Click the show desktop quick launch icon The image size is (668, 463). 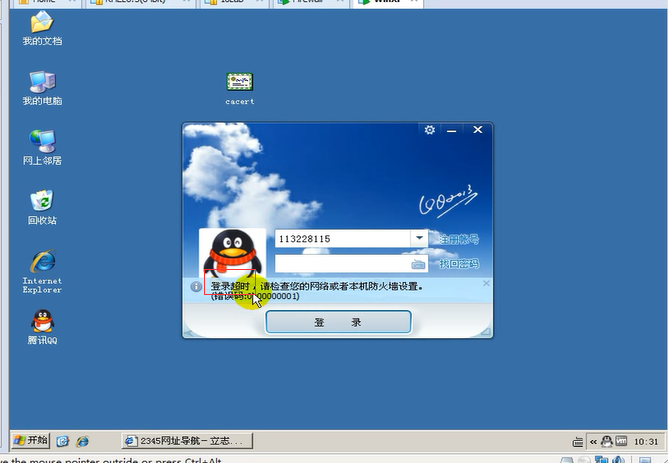pyautogui.click(x=63, y=441)
